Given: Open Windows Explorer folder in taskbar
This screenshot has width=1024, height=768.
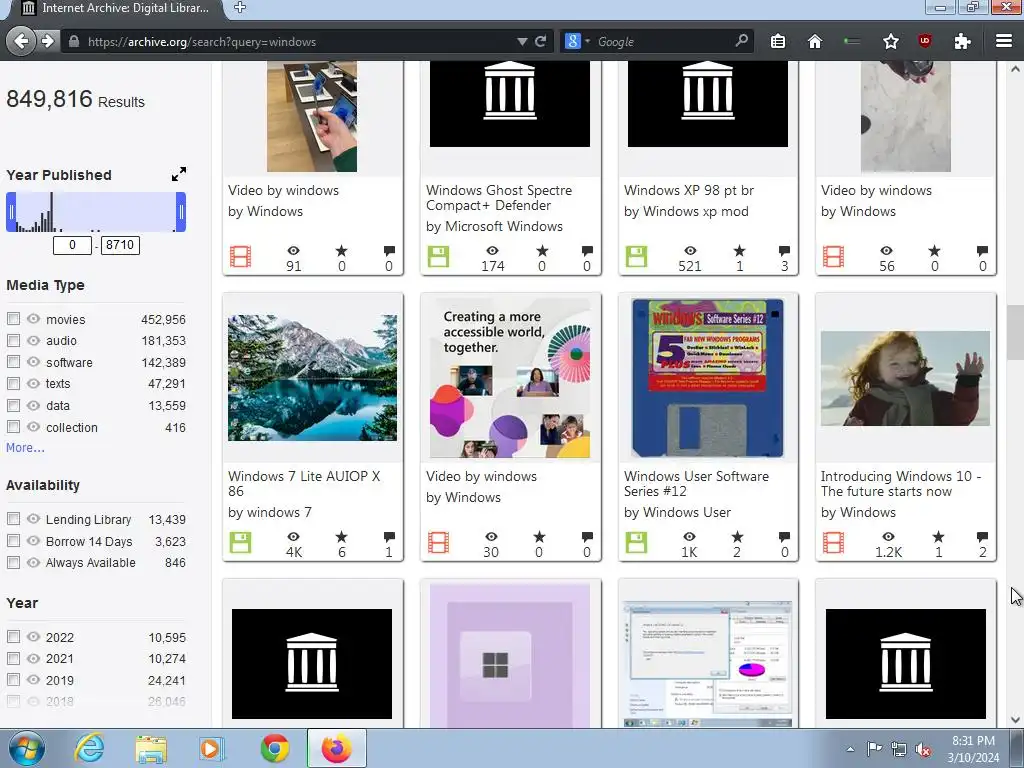Looking at the screenshot, I should [151, 748].
